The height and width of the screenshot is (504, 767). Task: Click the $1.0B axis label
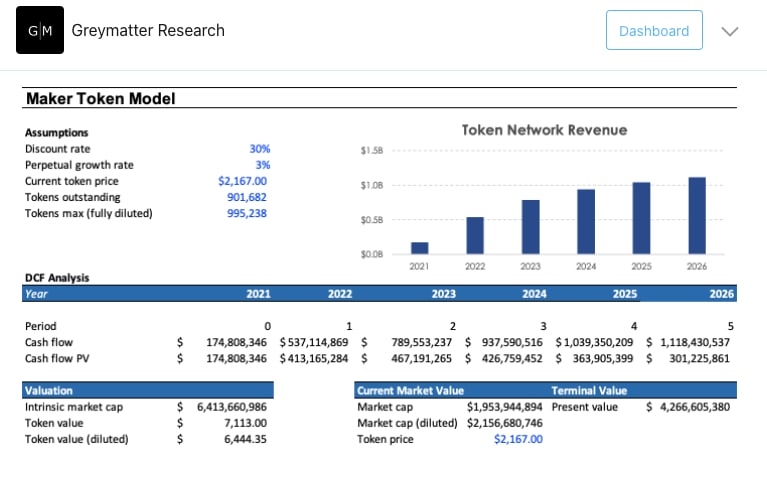click(372, 185)
